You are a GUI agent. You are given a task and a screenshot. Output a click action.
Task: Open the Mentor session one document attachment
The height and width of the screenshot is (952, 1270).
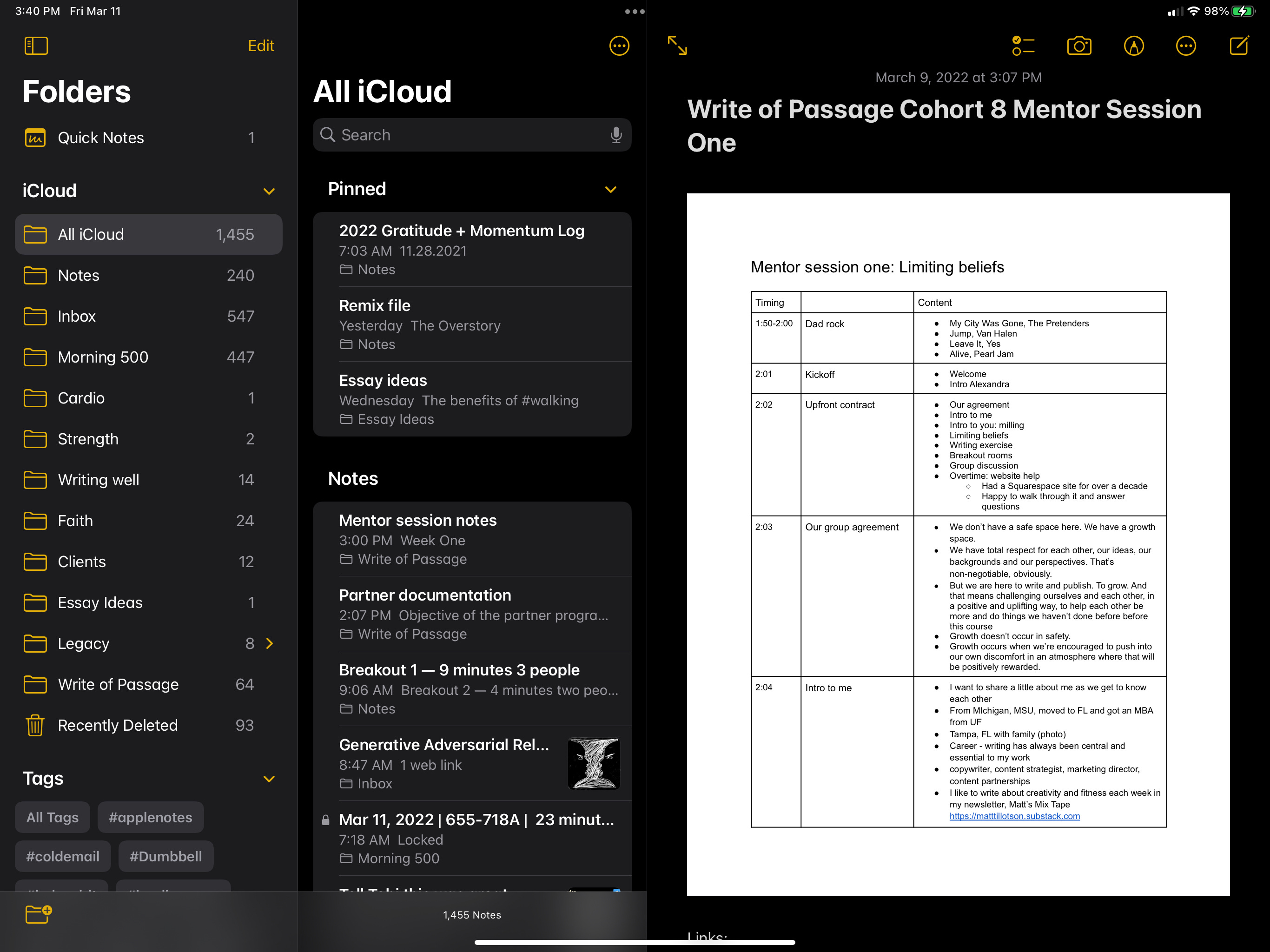coord(958,544)
